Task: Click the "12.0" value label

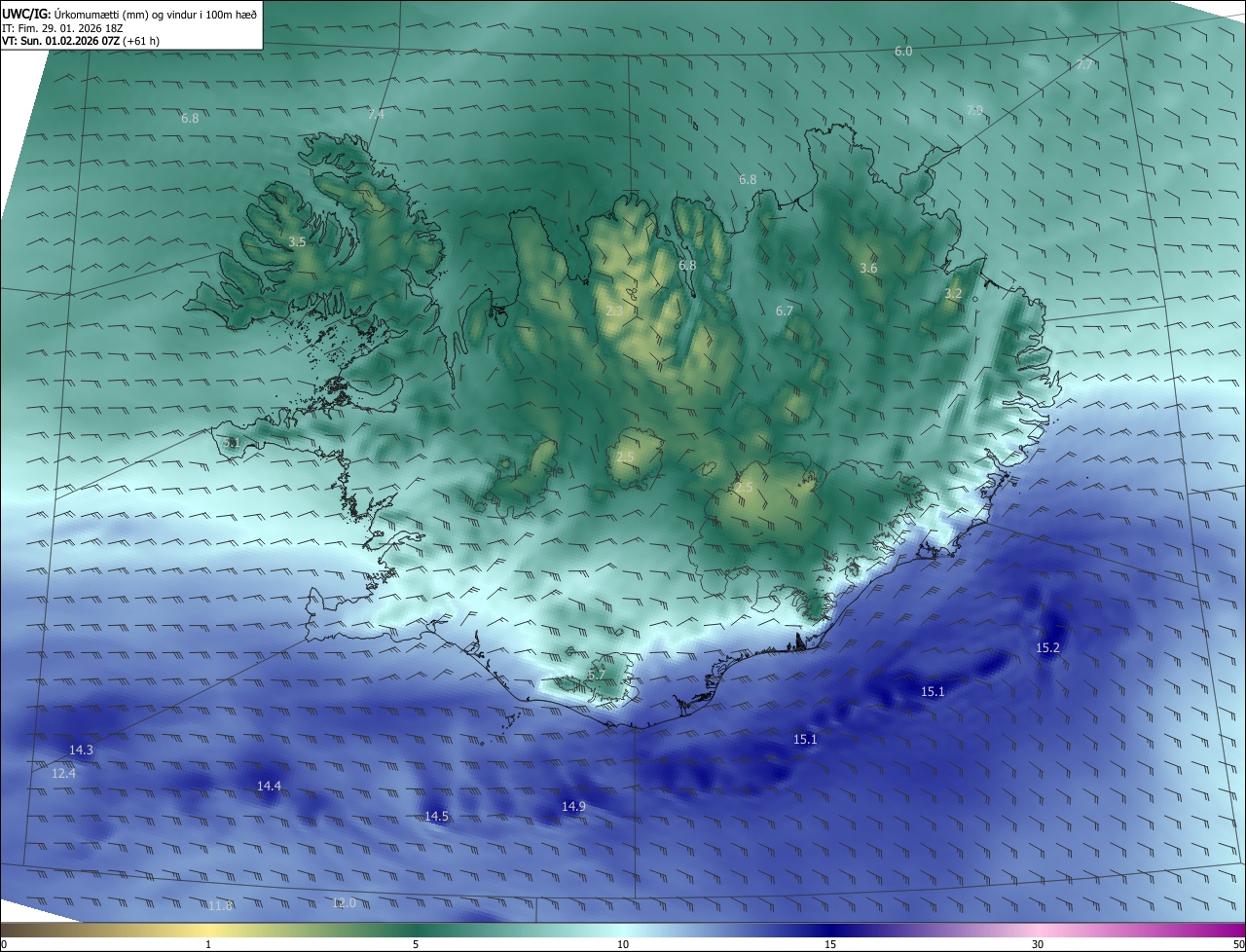Action: pos(344,903)
